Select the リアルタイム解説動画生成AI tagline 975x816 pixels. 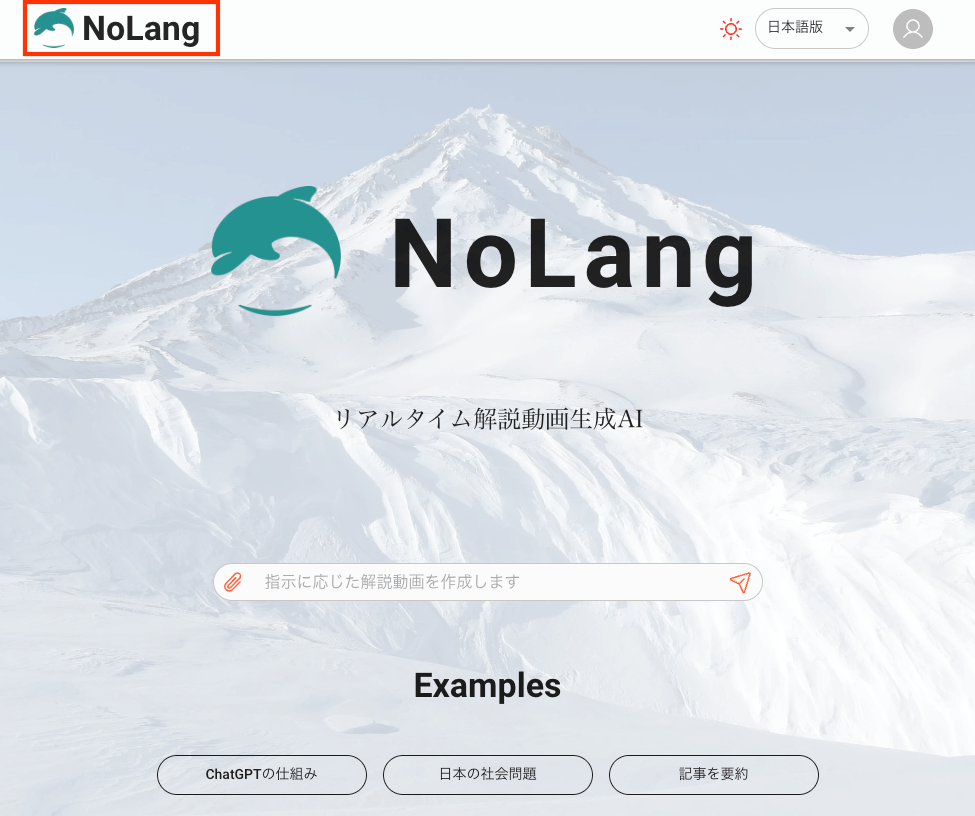(x=489, y=419)
